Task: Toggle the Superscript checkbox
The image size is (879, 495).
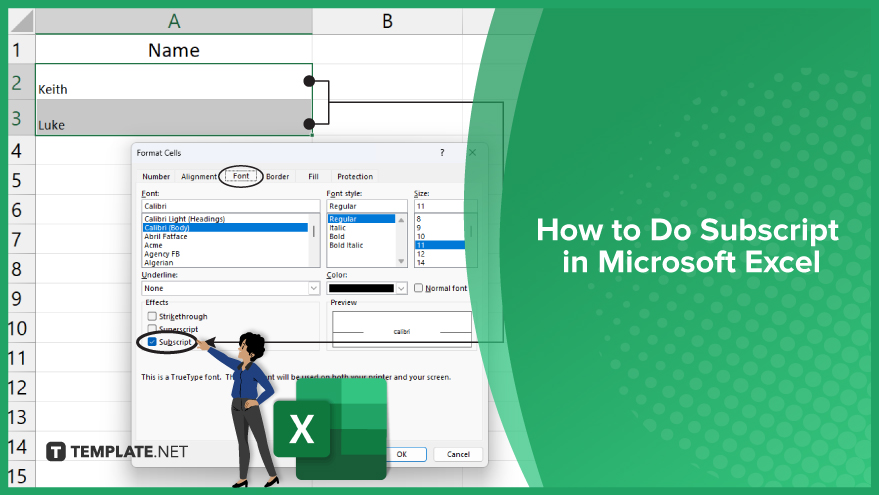Action: pyautogui.click(x=152, y=329)
